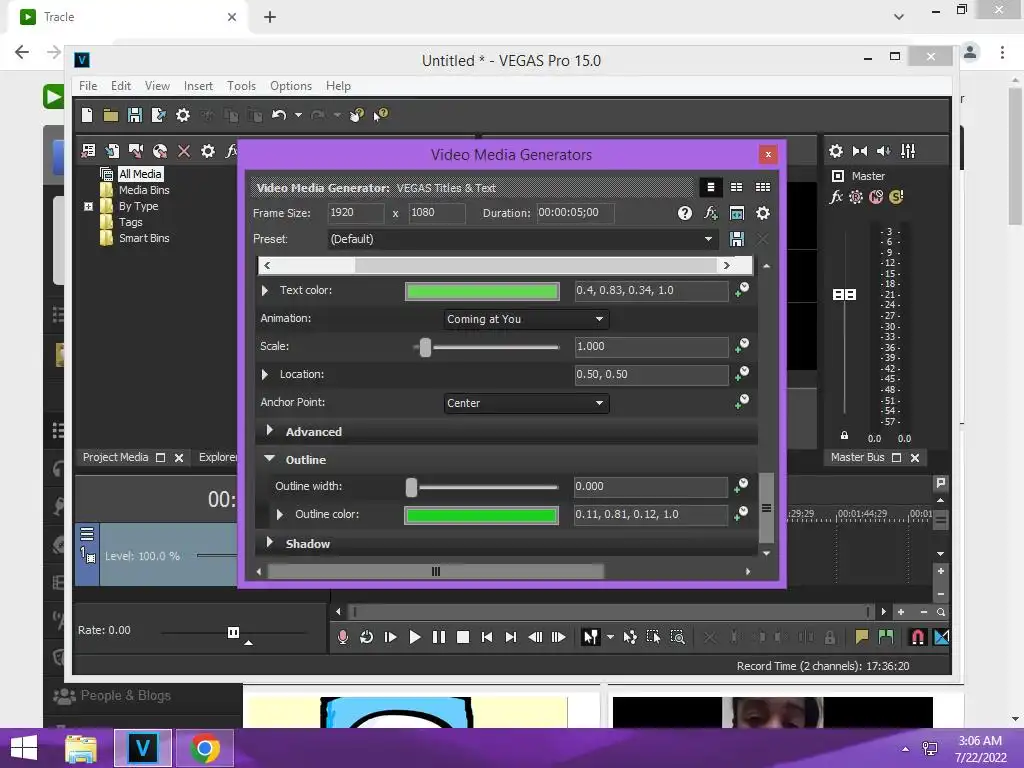
Task: Expand the Text color triangle
Action: tap(264, 290)
